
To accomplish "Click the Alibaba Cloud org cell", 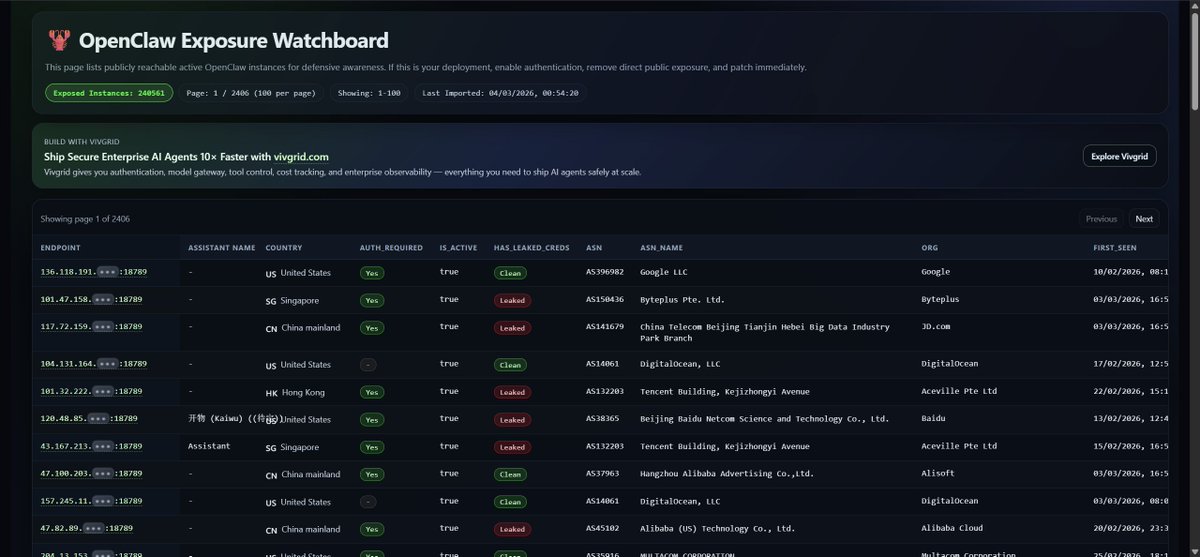I will click(952, 528).
